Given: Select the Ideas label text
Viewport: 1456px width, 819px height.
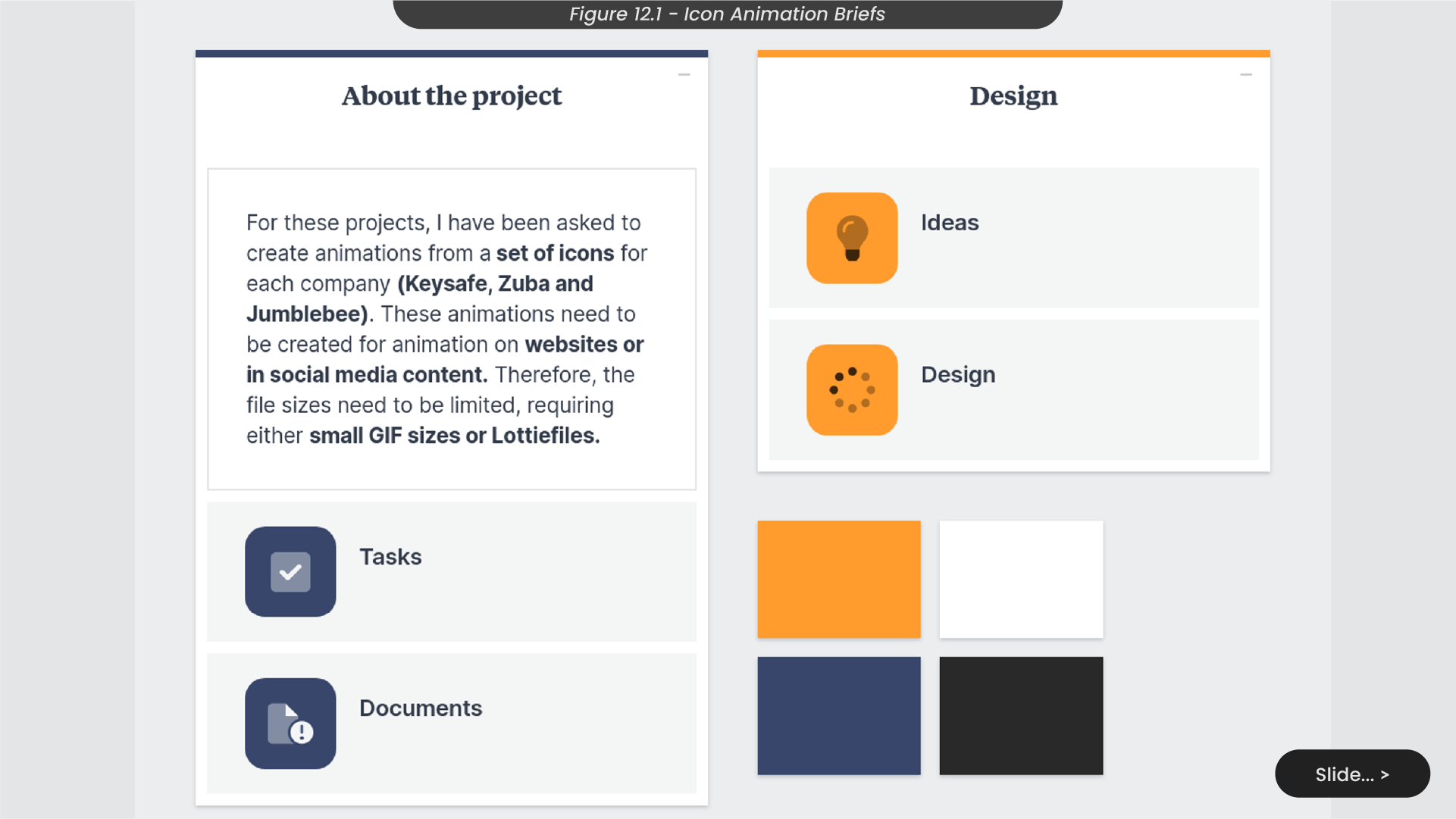Looking at the screenshot, I should [950, 223].
